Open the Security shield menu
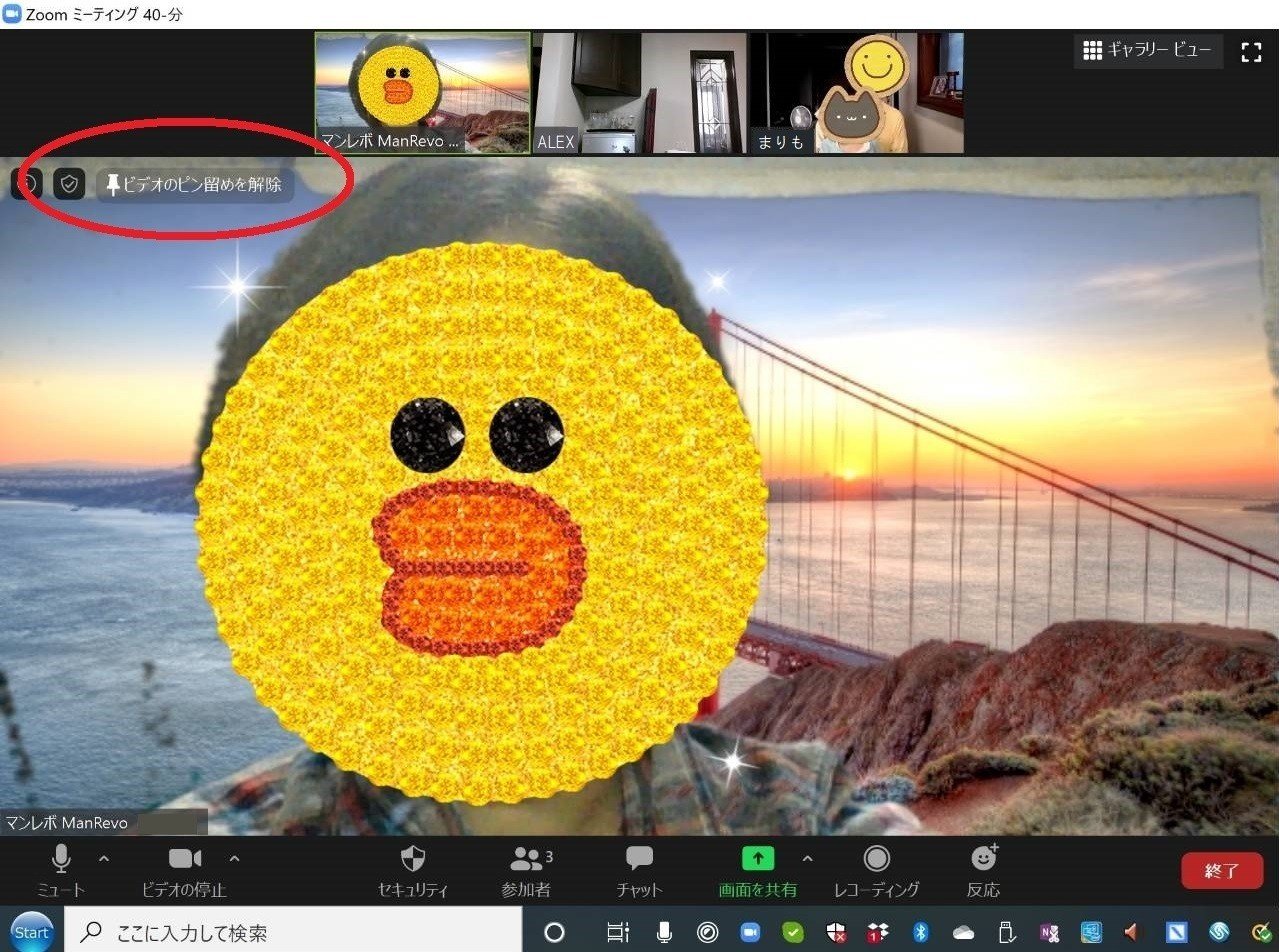 [413, 870]
